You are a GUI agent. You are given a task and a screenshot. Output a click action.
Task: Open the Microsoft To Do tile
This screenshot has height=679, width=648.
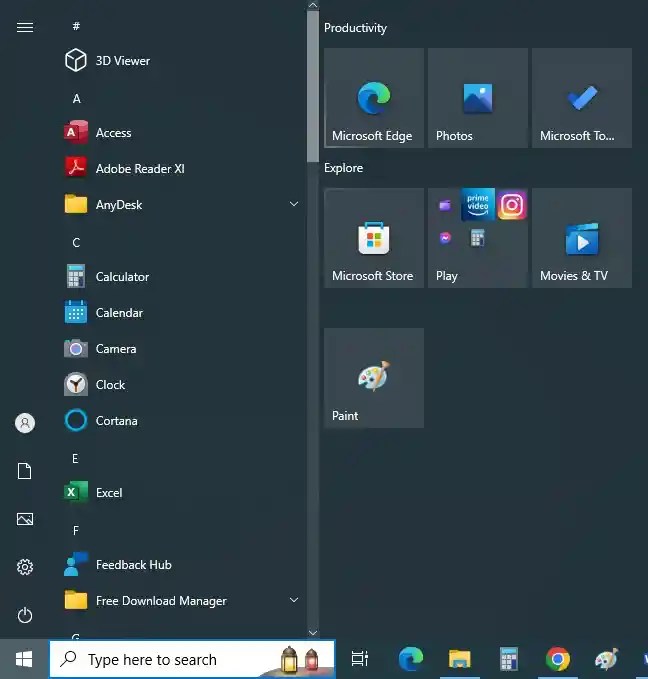point(582,98)
